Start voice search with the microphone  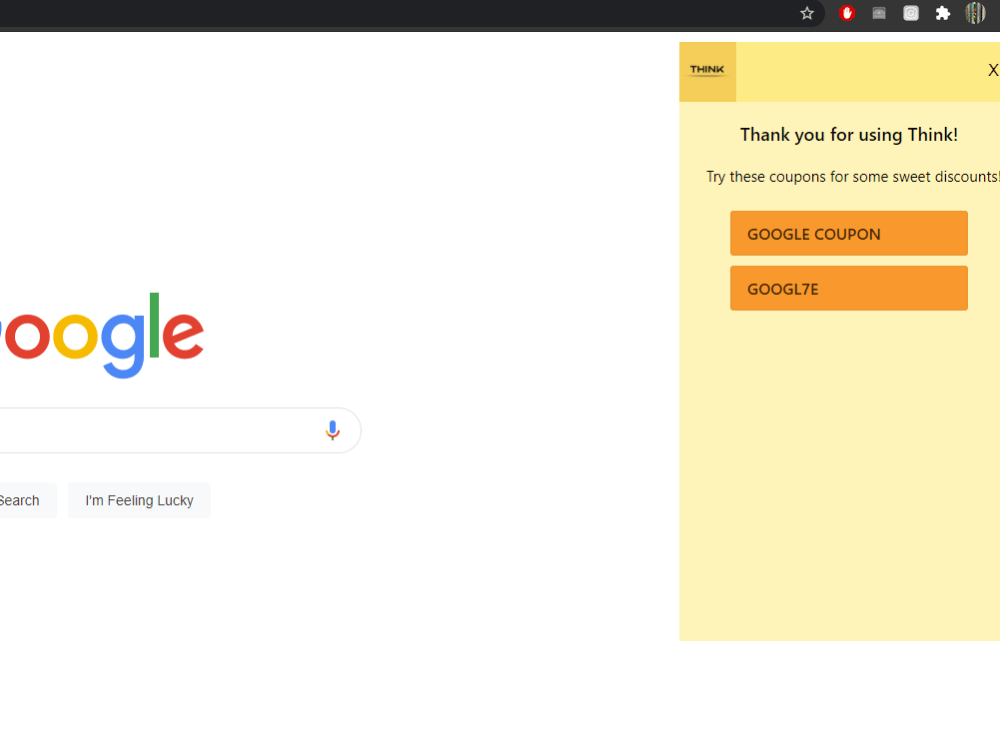[332, 430]
